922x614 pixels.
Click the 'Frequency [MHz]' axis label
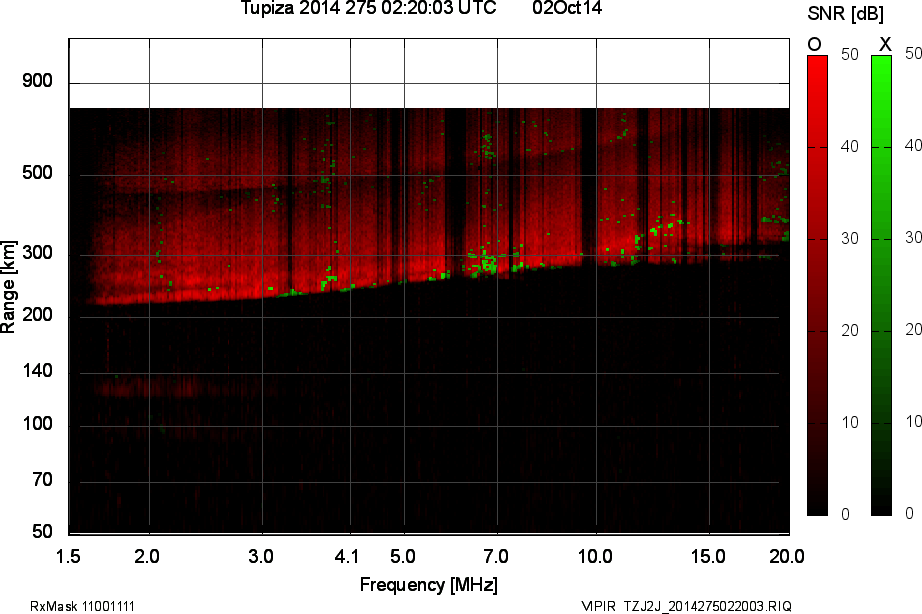point(428,584)
